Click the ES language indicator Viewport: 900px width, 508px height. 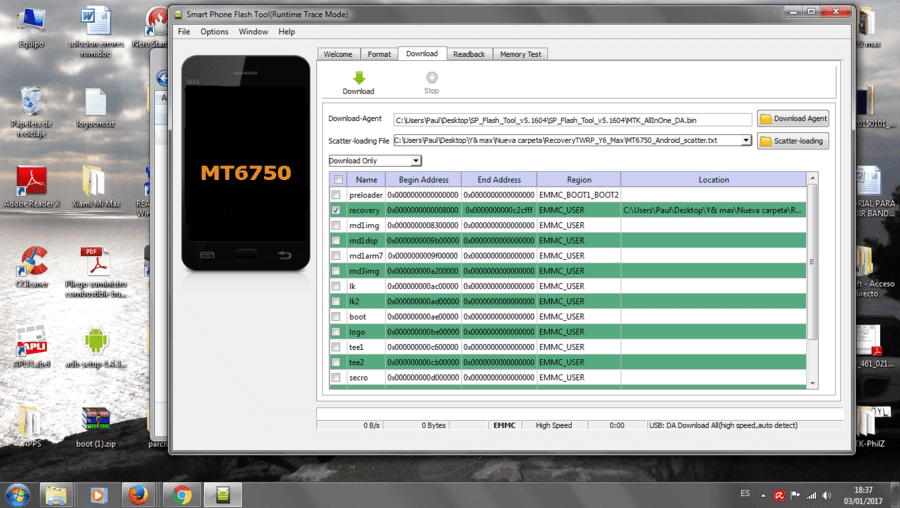coord(745,493)
